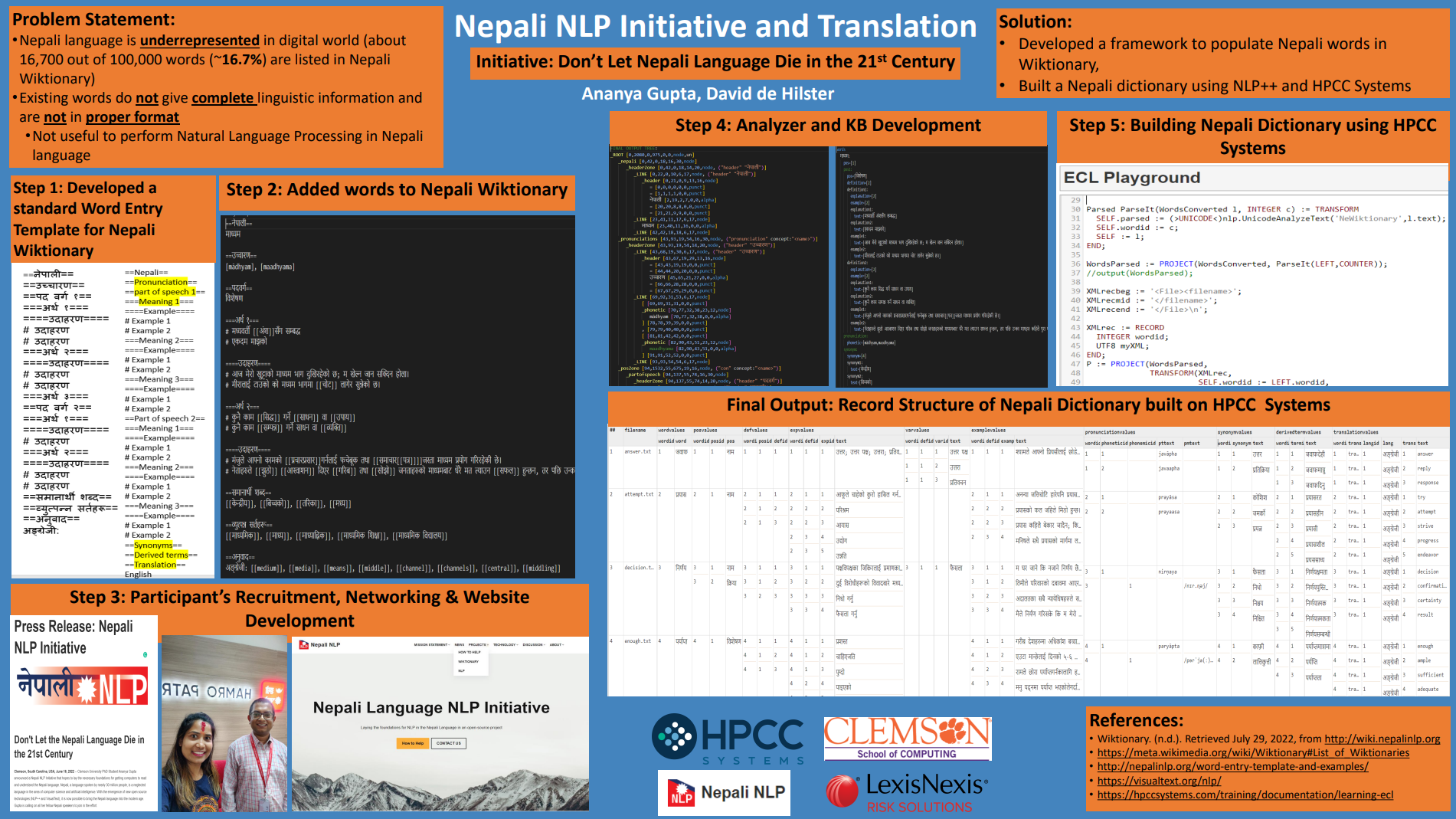Click the Nepali NLP flag logo at bottom

coord(681,793)
